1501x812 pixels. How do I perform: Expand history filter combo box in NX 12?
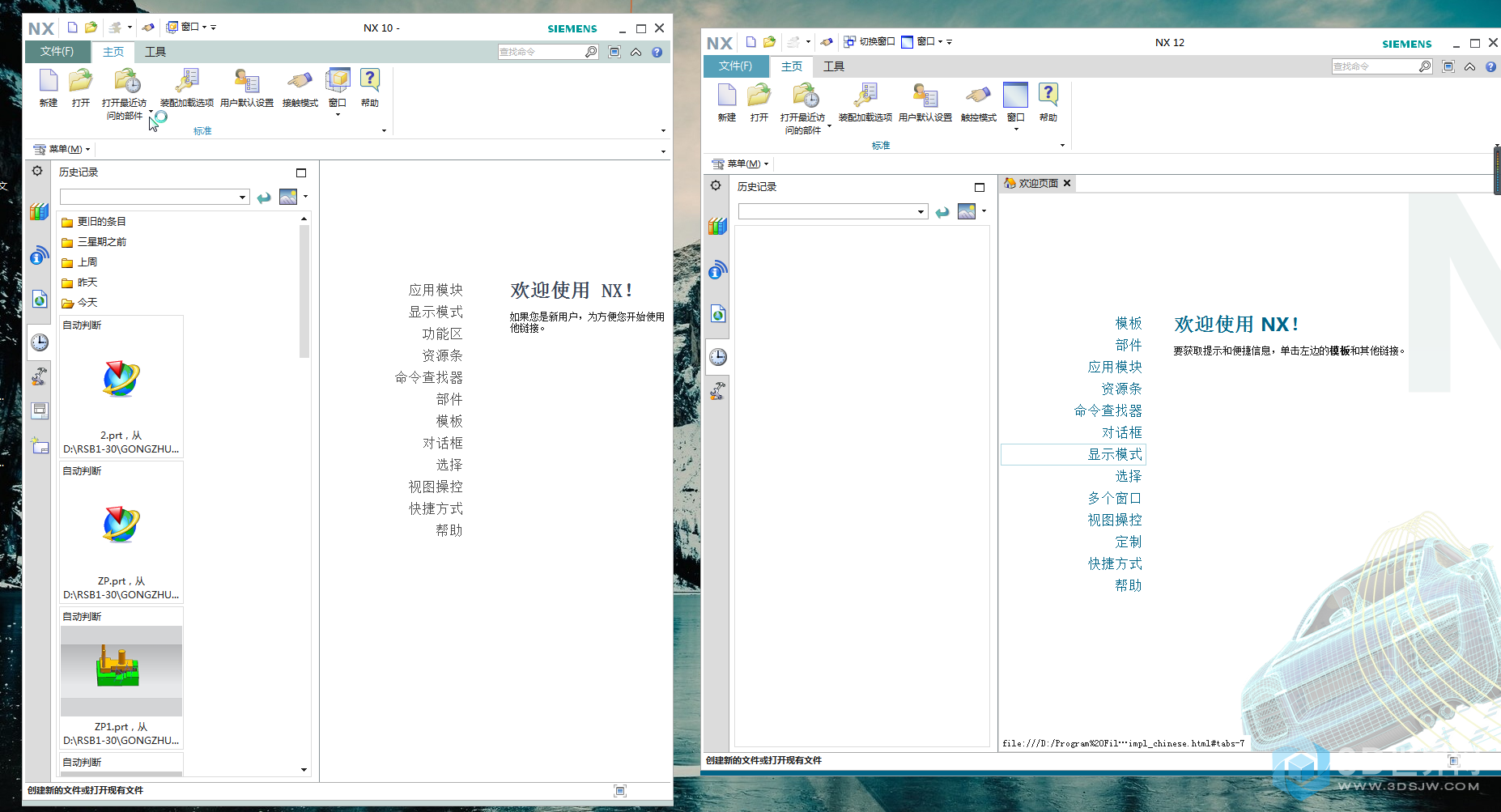click(921, 212)
